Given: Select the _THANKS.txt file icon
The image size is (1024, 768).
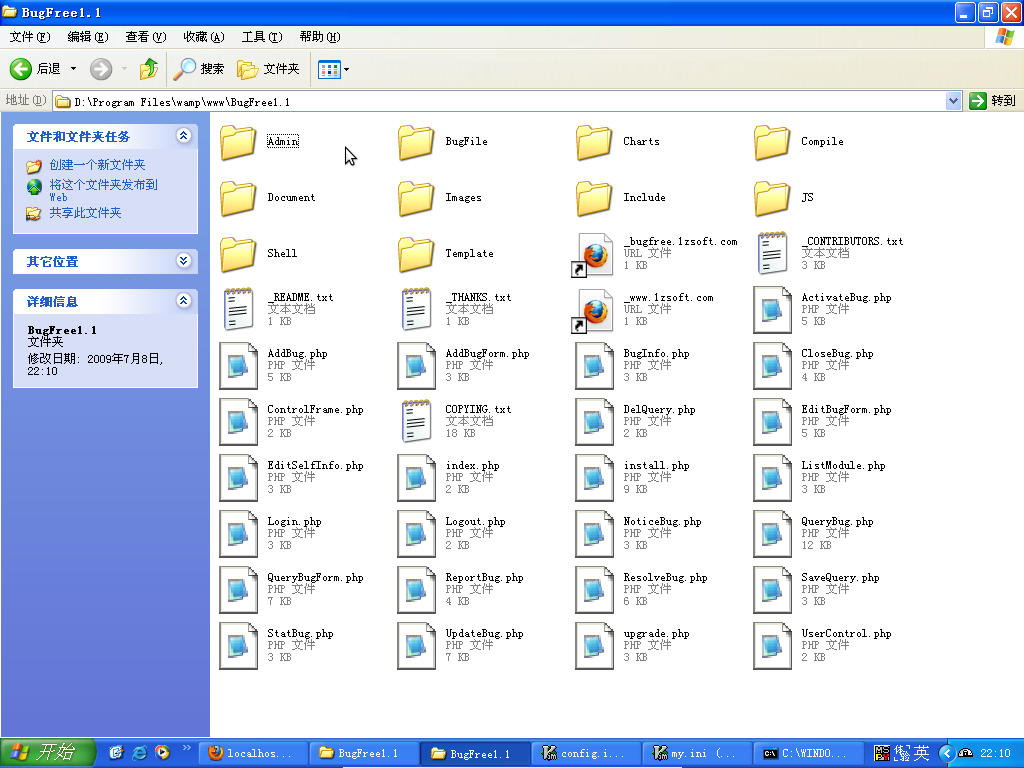Looking at the screenshot, I should pos(417,310).
